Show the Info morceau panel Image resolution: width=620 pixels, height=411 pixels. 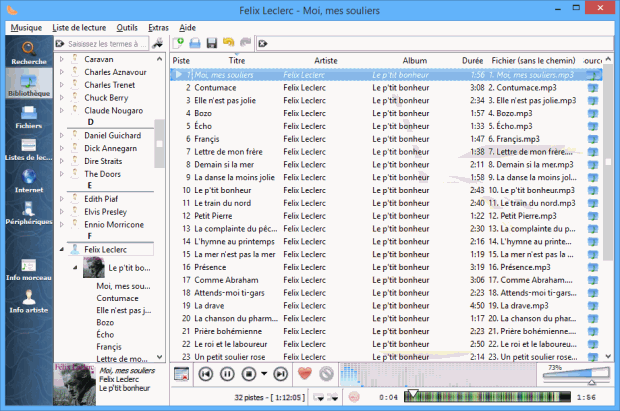[x=29, y=269]
